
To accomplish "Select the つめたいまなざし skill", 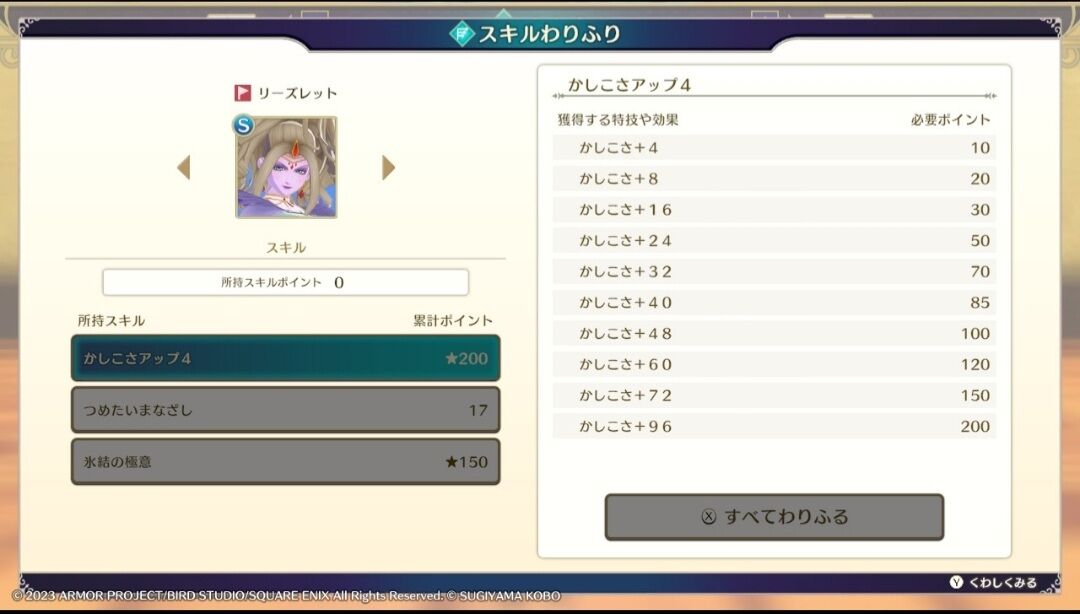I will tap(286, 410).
